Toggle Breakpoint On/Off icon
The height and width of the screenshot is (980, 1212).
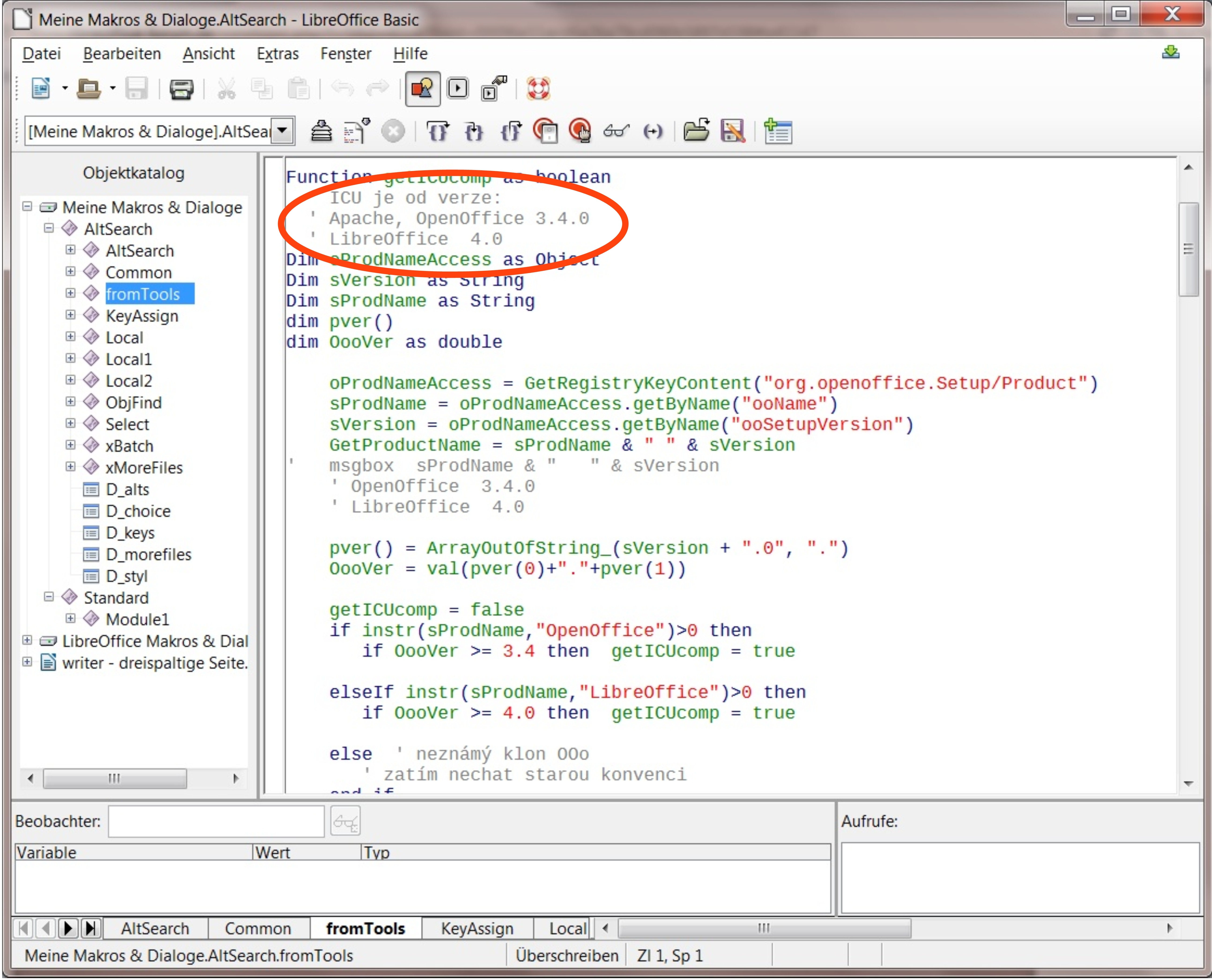click(x=546, y=131)
